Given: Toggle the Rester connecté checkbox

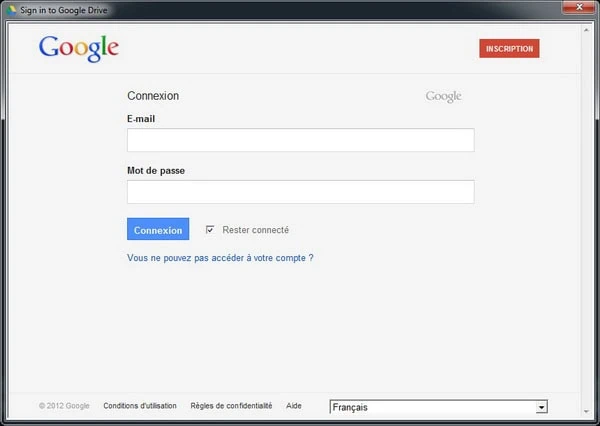Looking at the screenshot, I should click(210, 230).
